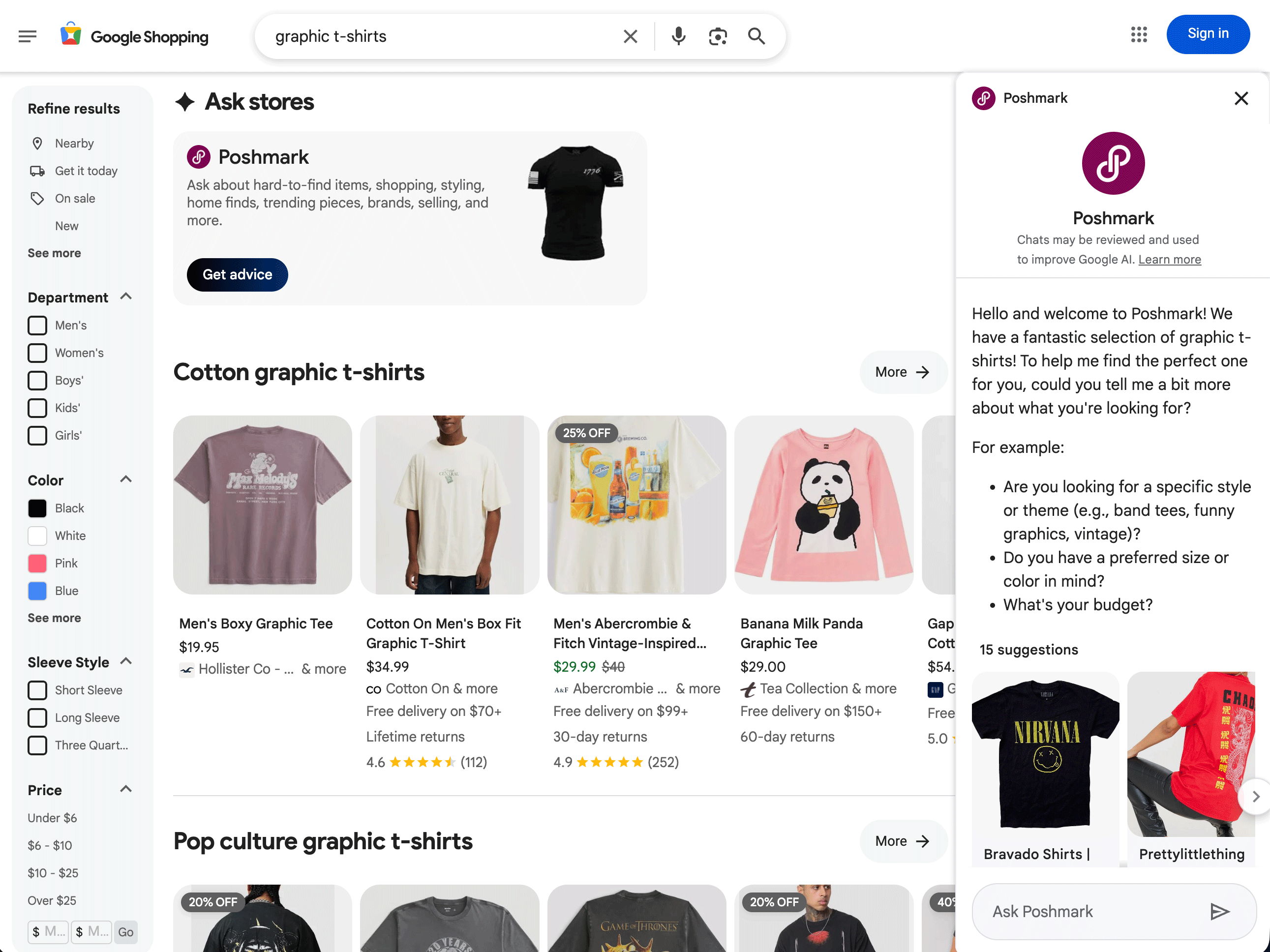Viewport: 1270px width, 952px height.
Task: Check the Men's department checkbox
Action: point(37,325)
